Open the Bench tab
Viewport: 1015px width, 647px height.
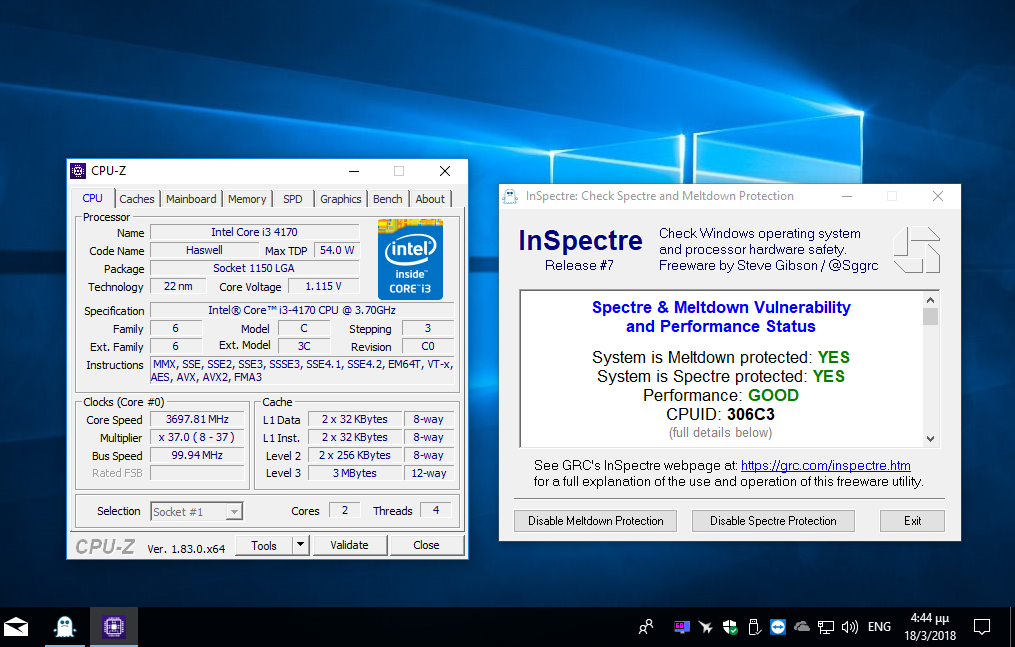coord(388,199)
